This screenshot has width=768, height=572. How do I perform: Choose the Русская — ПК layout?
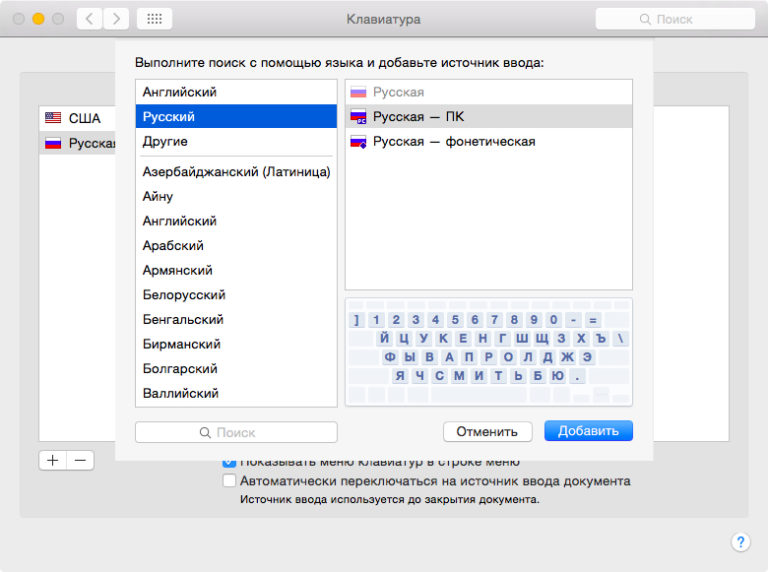489,117
